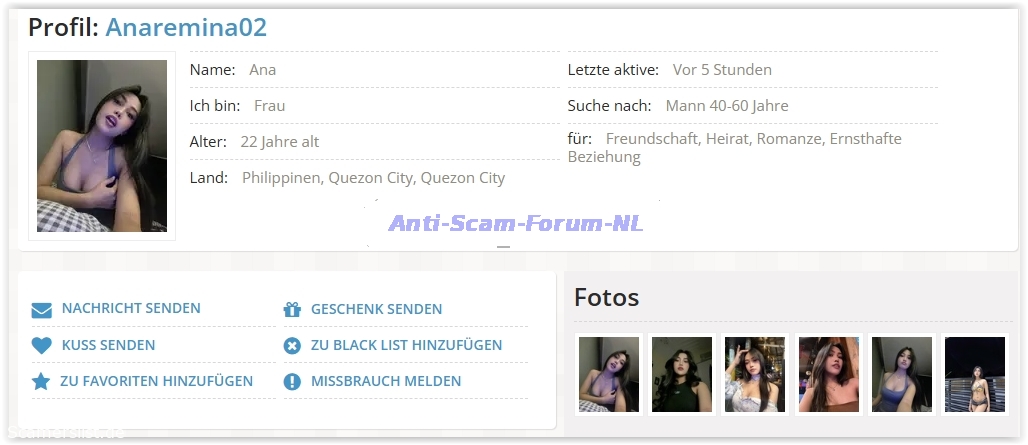Open the NACHRICHT SENDEN link
The width and height of the screenshot is (1028, 445).
tap(131, 309)
